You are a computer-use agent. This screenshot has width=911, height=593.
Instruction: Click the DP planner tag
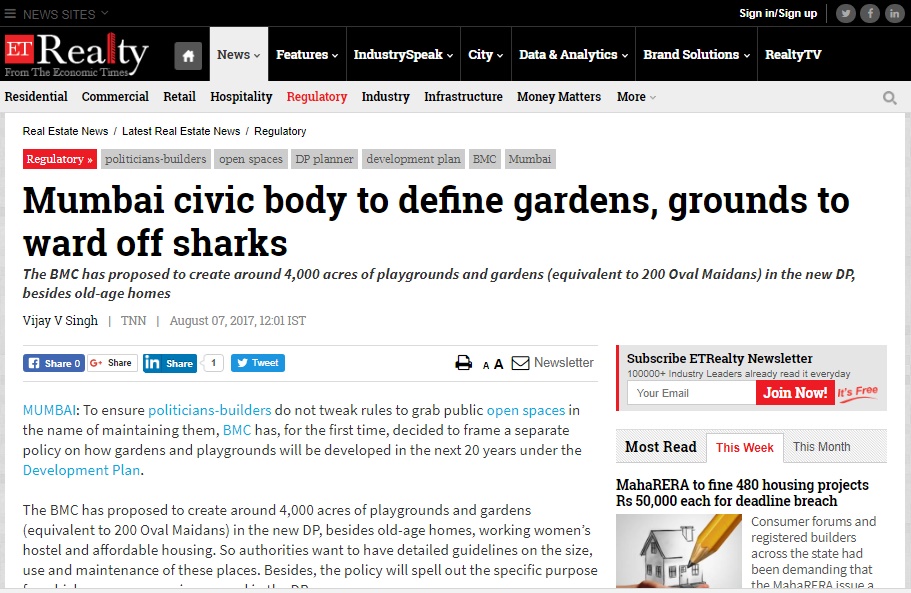click(324, 159)
